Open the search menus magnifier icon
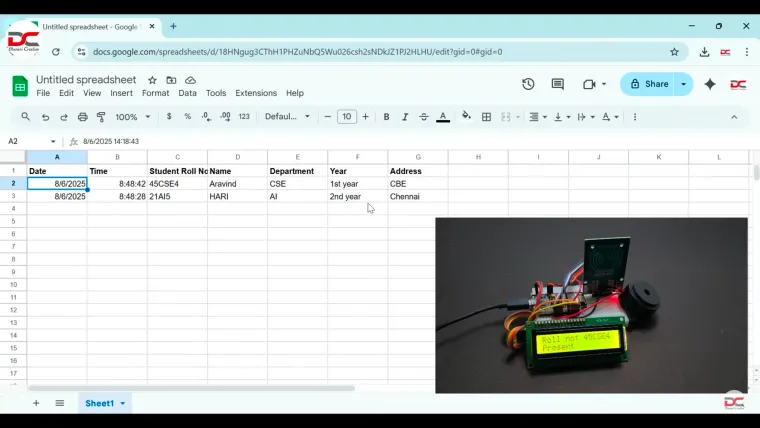The image size is (760, 428). 26,117
